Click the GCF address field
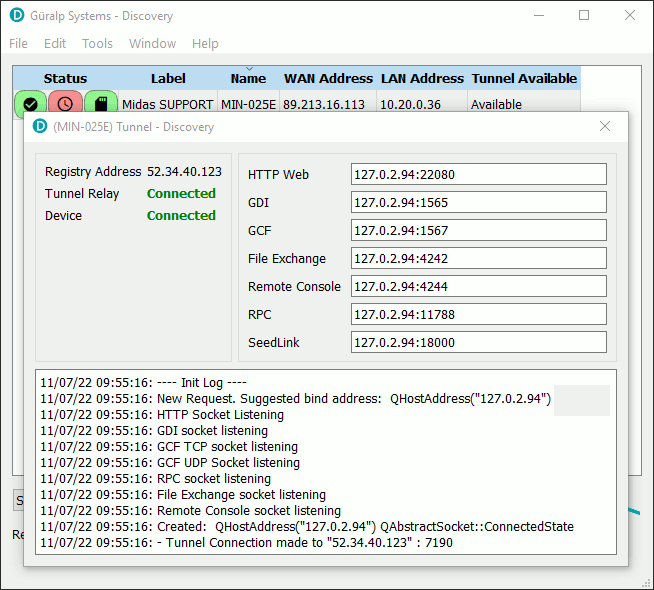Image resolution: width=654 pixels, height=590 pixels. [x=478, y=230]
